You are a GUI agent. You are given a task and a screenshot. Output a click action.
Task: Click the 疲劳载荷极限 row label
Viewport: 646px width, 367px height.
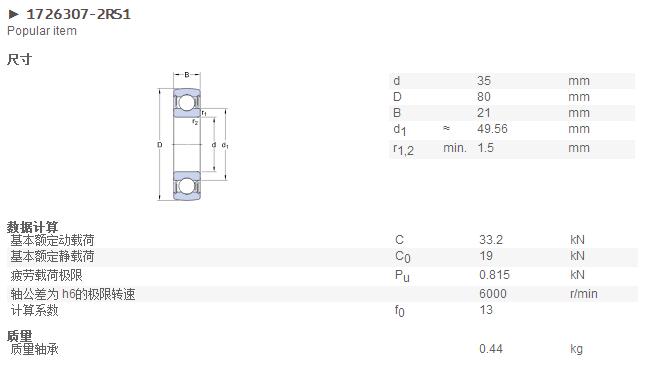(47, 275)
